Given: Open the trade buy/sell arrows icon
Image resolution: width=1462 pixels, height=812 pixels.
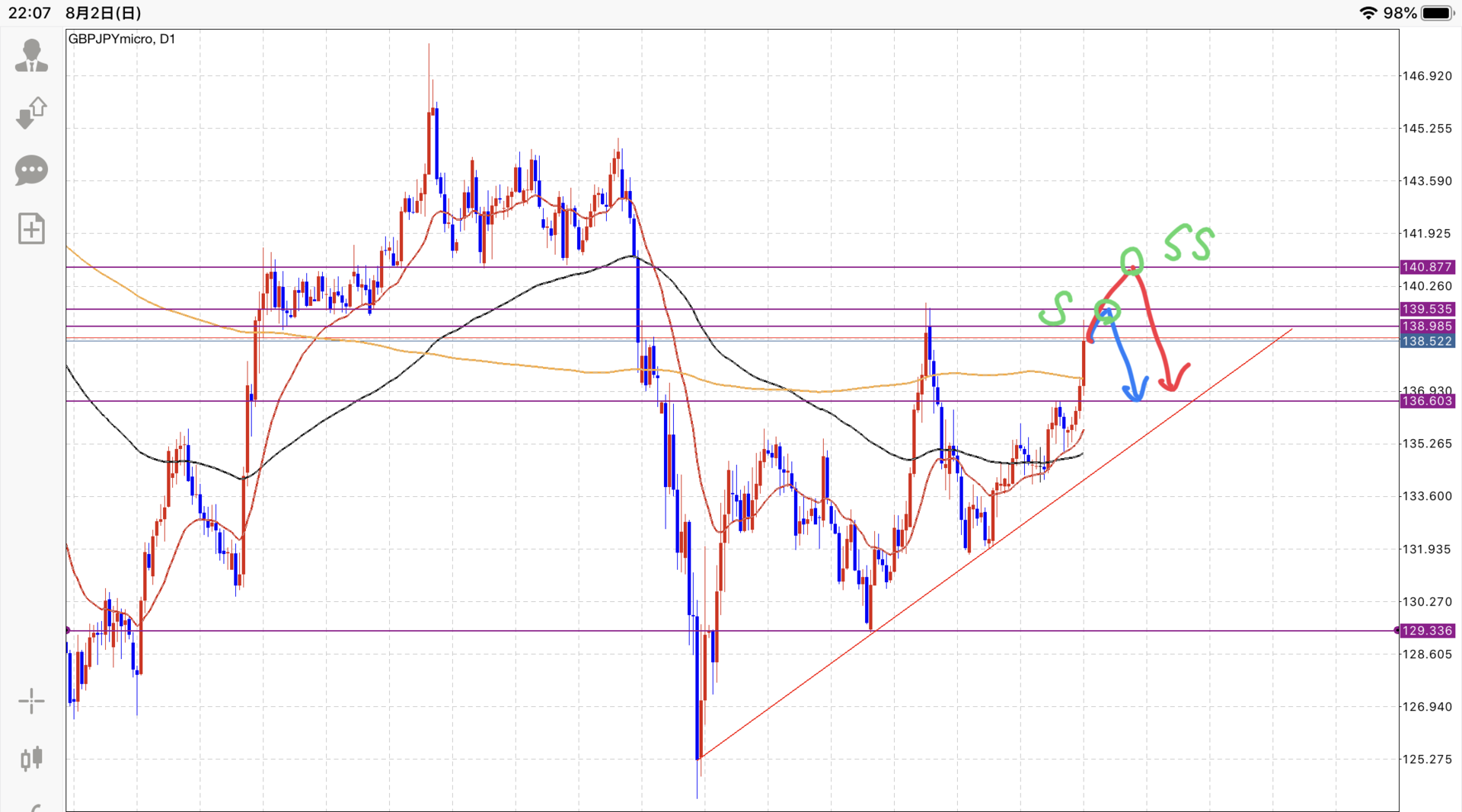Looking at the screenshot, I should [x=31, y=113].
